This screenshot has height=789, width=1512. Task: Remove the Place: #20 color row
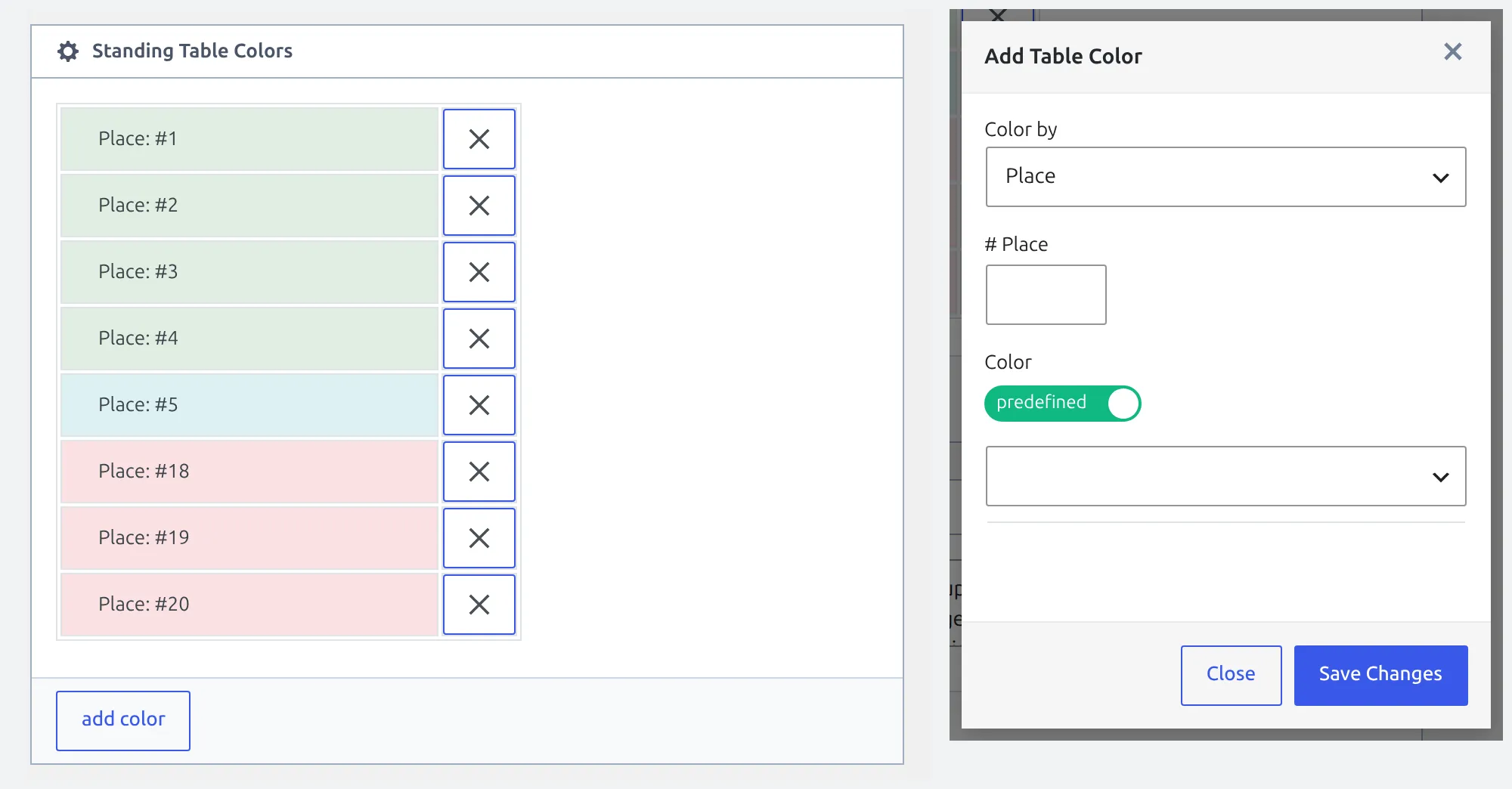pos(479,605)
